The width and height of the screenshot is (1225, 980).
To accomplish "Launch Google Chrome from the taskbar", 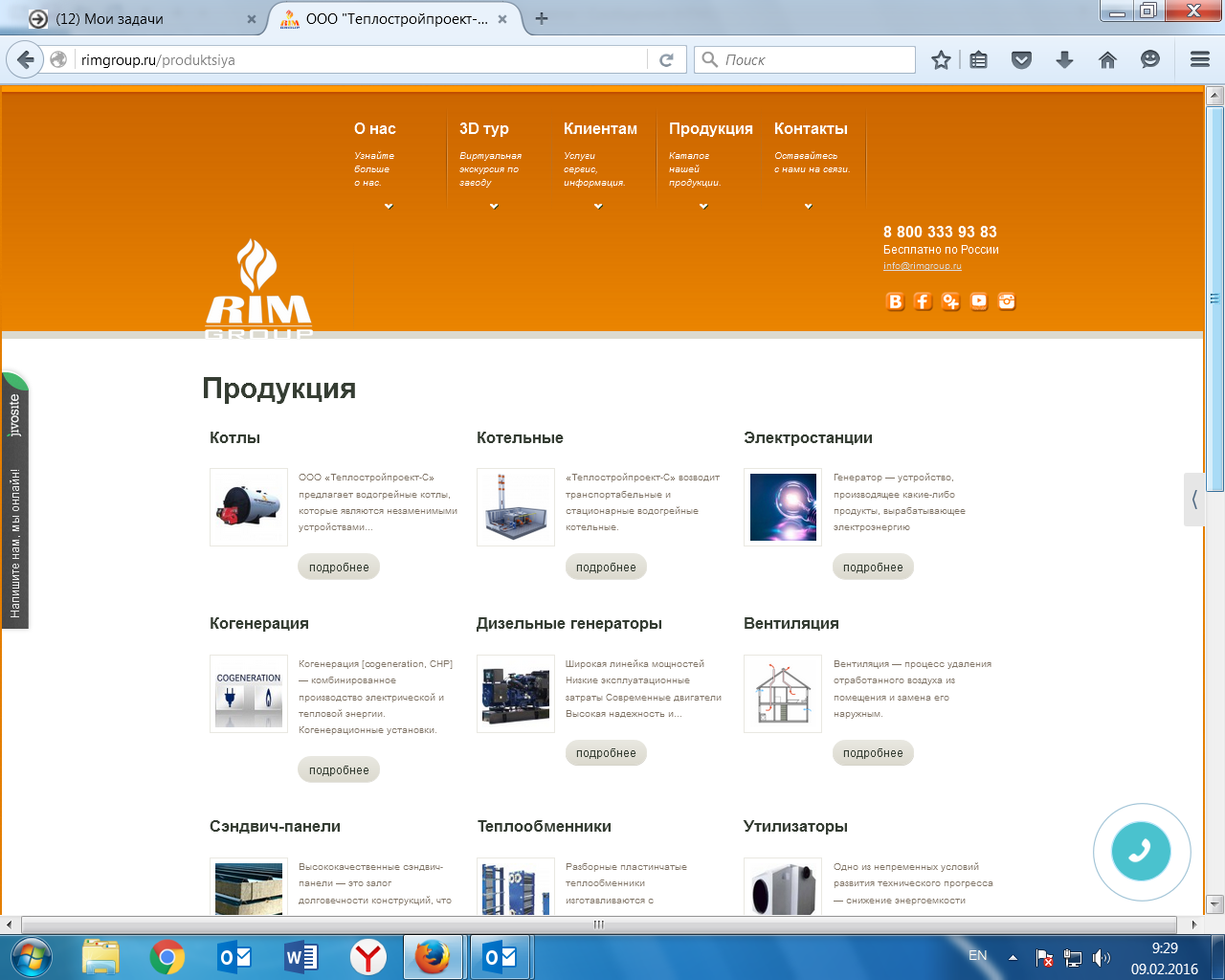I will click(167, 957).
